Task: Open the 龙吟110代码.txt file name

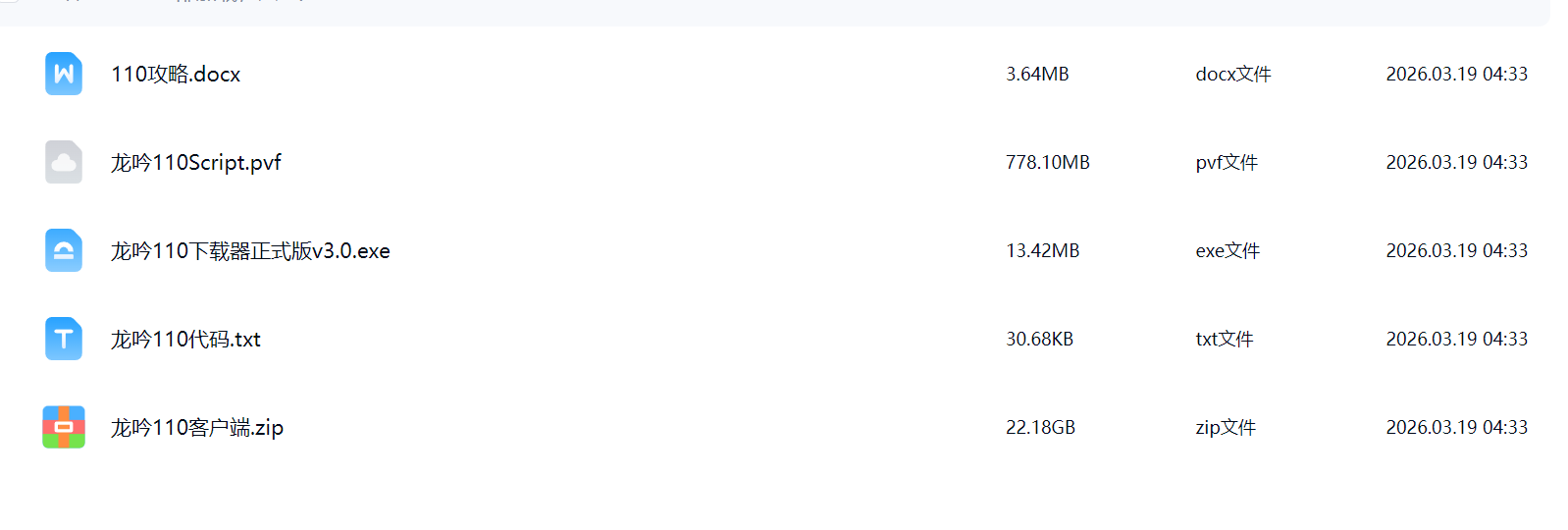Action: click(185, 340)
